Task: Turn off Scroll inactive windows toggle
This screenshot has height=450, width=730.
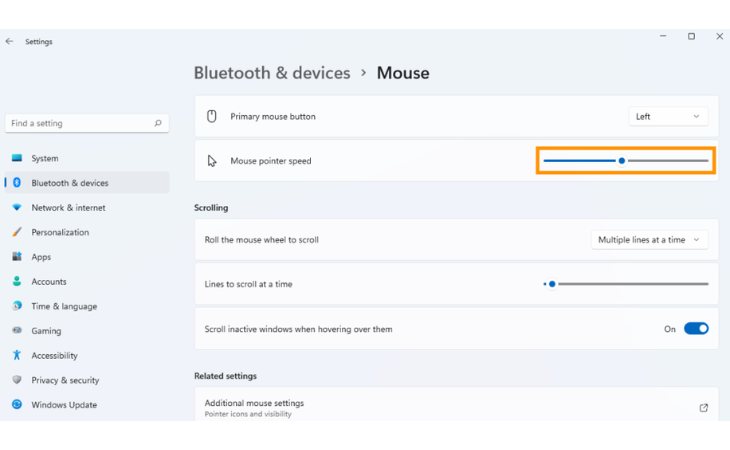Action: tap(696, 328)
